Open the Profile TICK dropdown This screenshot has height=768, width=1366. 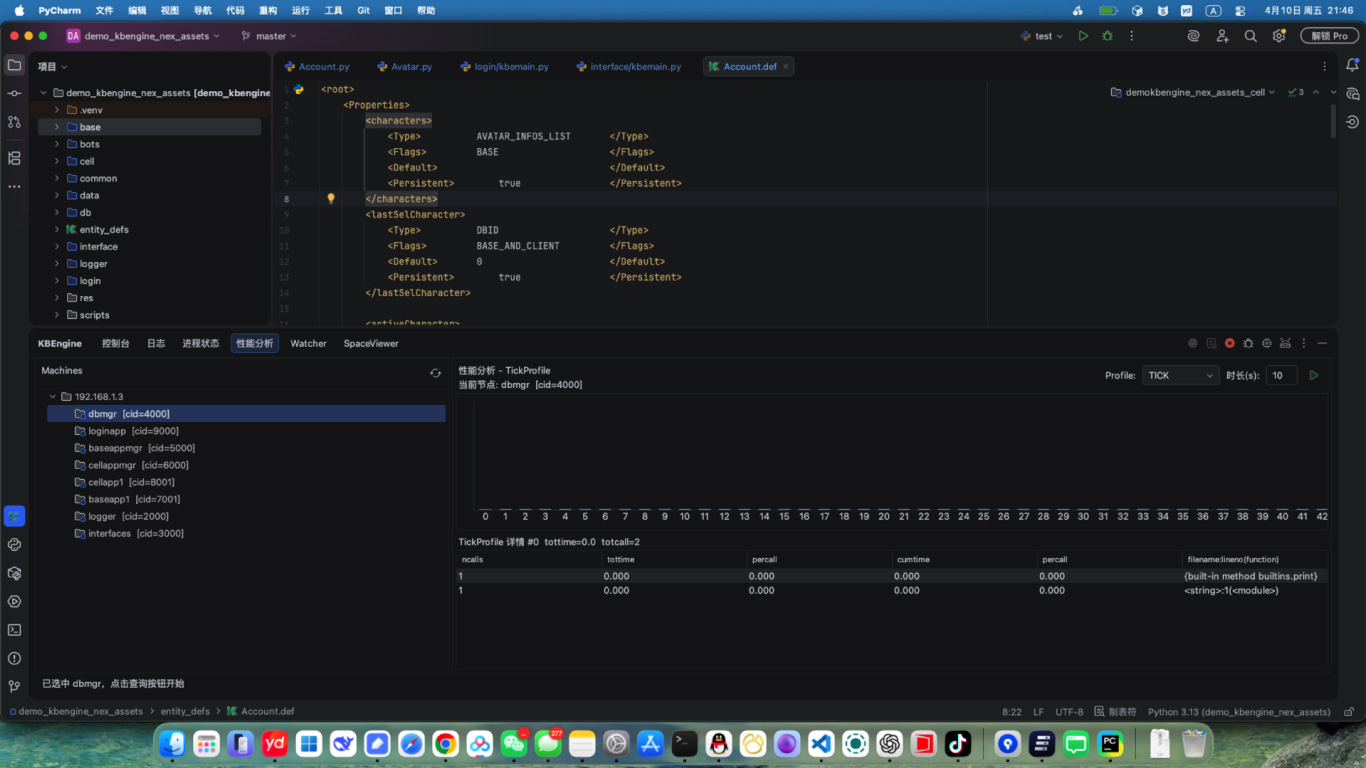1180,375
